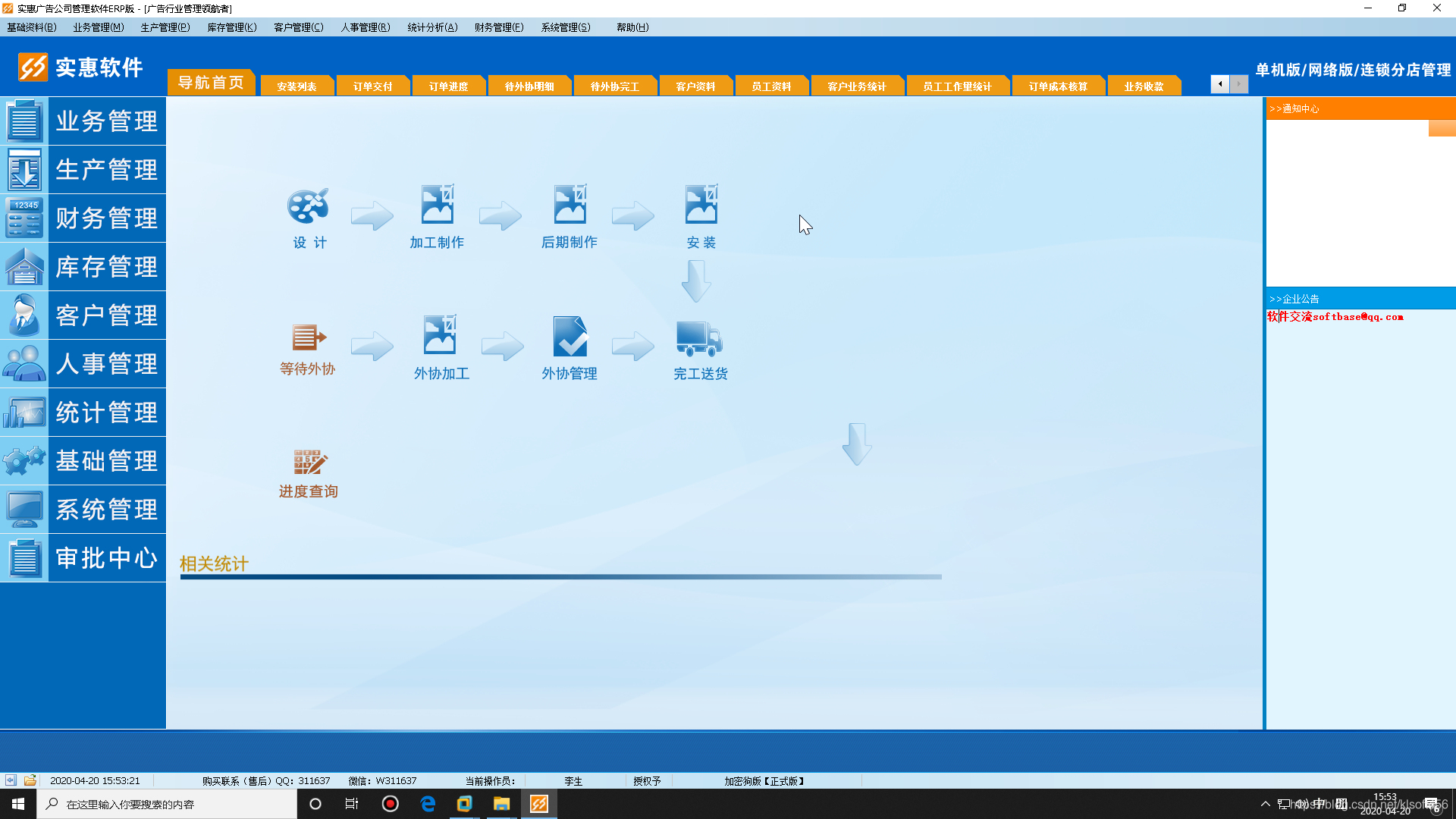
Task: Open the 外协加工 icon
Action: pos(440,336)
